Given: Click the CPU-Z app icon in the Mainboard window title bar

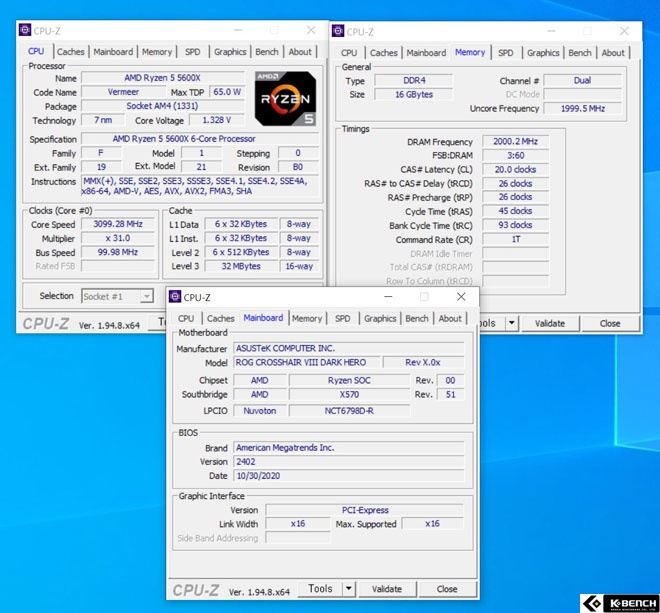Looking at the screenshot, I should click(x=175, y=296).
